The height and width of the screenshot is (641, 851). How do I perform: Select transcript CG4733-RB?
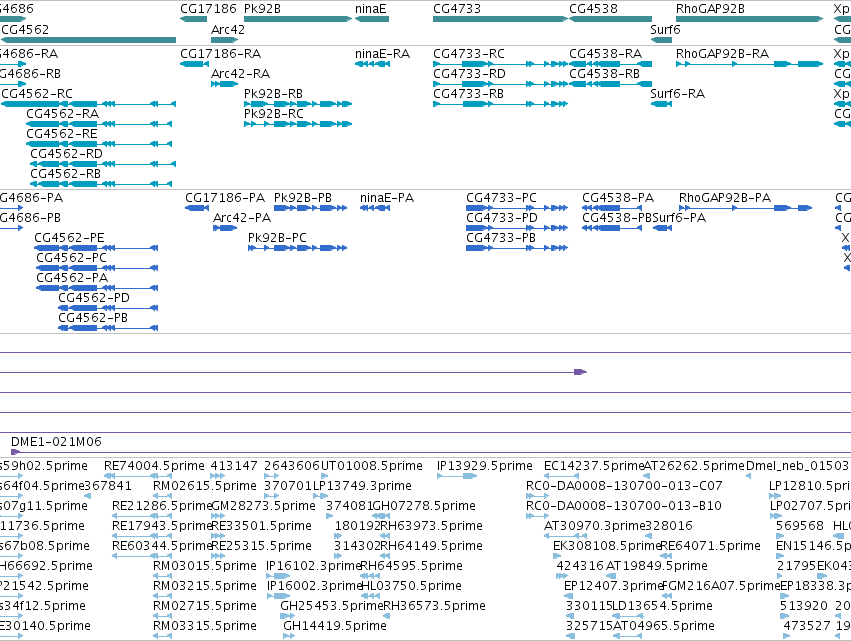468,94
